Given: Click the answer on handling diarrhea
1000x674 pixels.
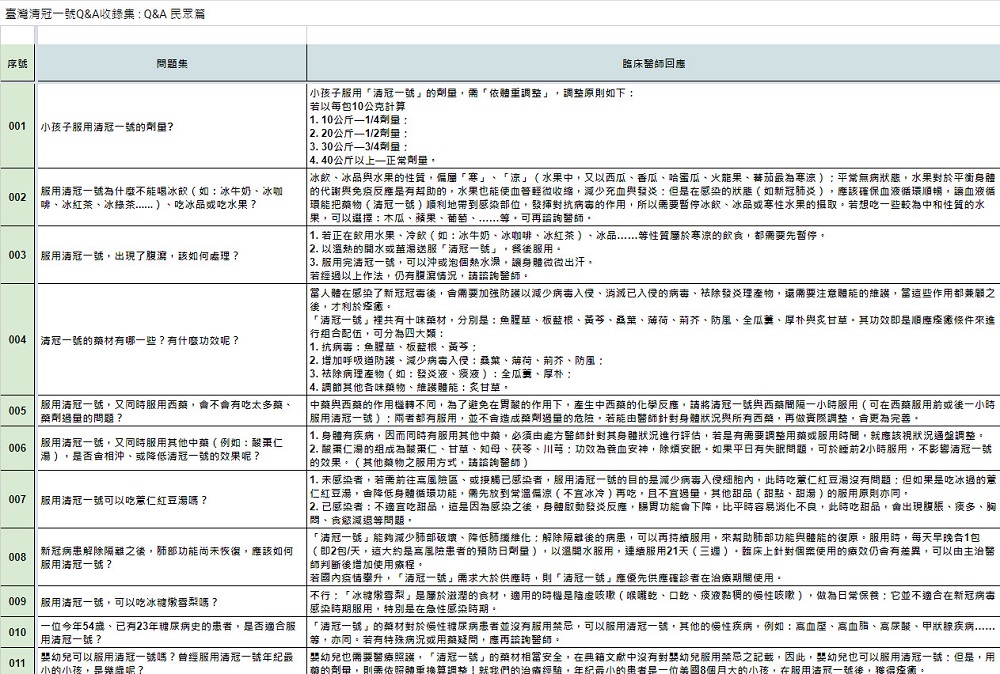Looking at the screenshot, I should (653, 255).
